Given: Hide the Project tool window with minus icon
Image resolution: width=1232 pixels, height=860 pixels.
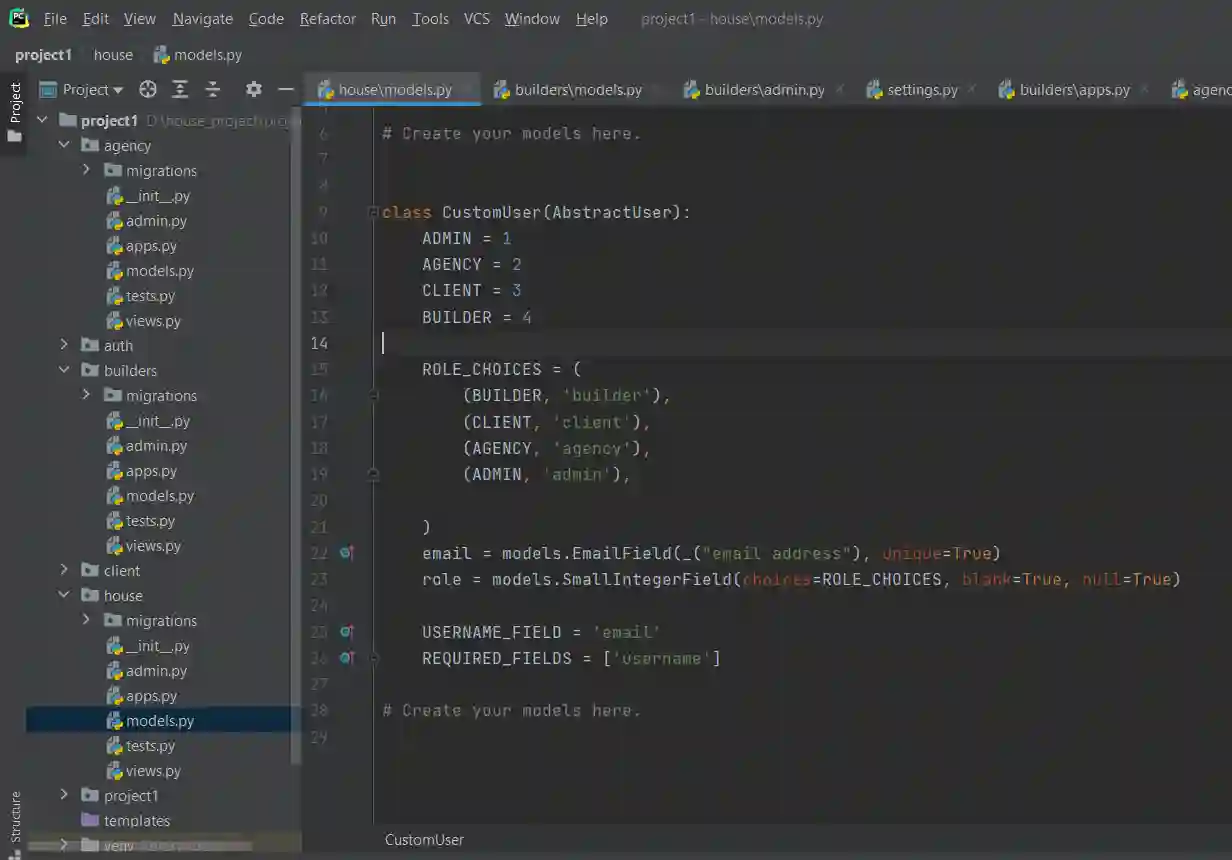Looking at the screenshot, I should (286, 89).
